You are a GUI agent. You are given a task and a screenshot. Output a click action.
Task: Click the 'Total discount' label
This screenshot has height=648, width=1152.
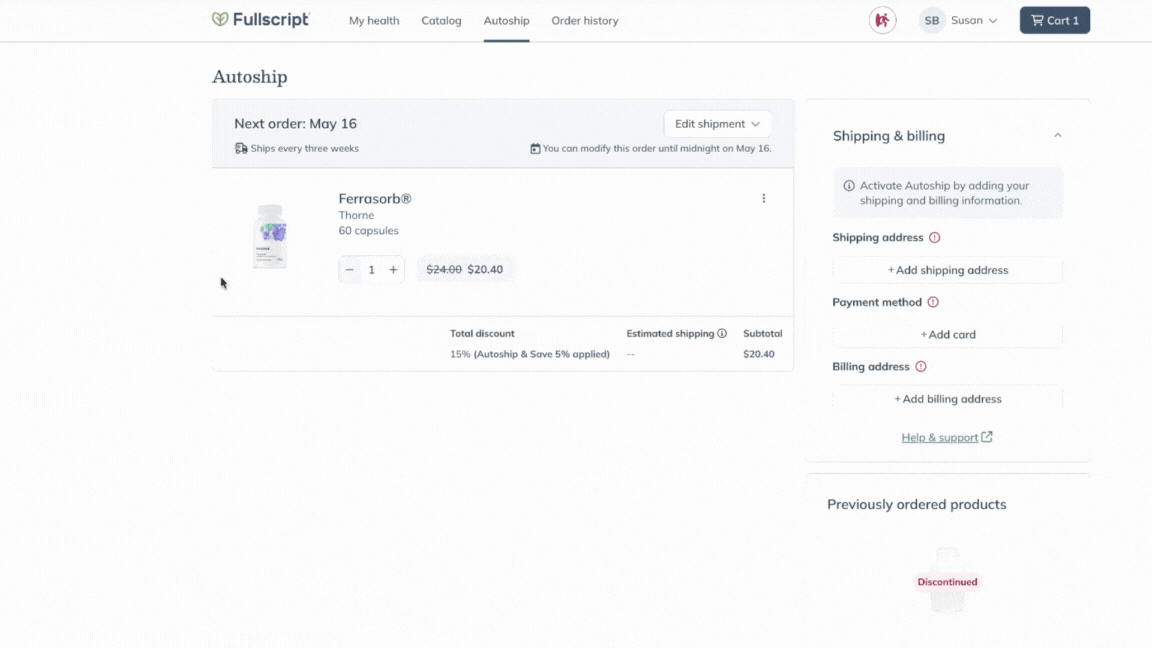(x=482, y=334)
